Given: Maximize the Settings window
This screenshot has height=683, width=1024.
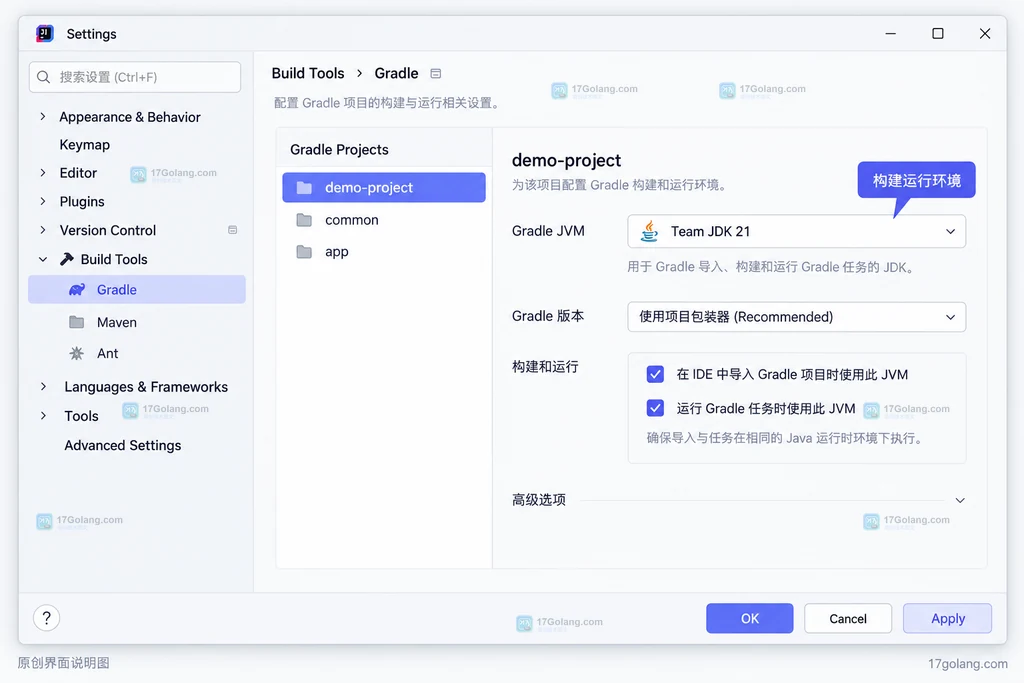Looking at the screenshot, I should [938, 33].
